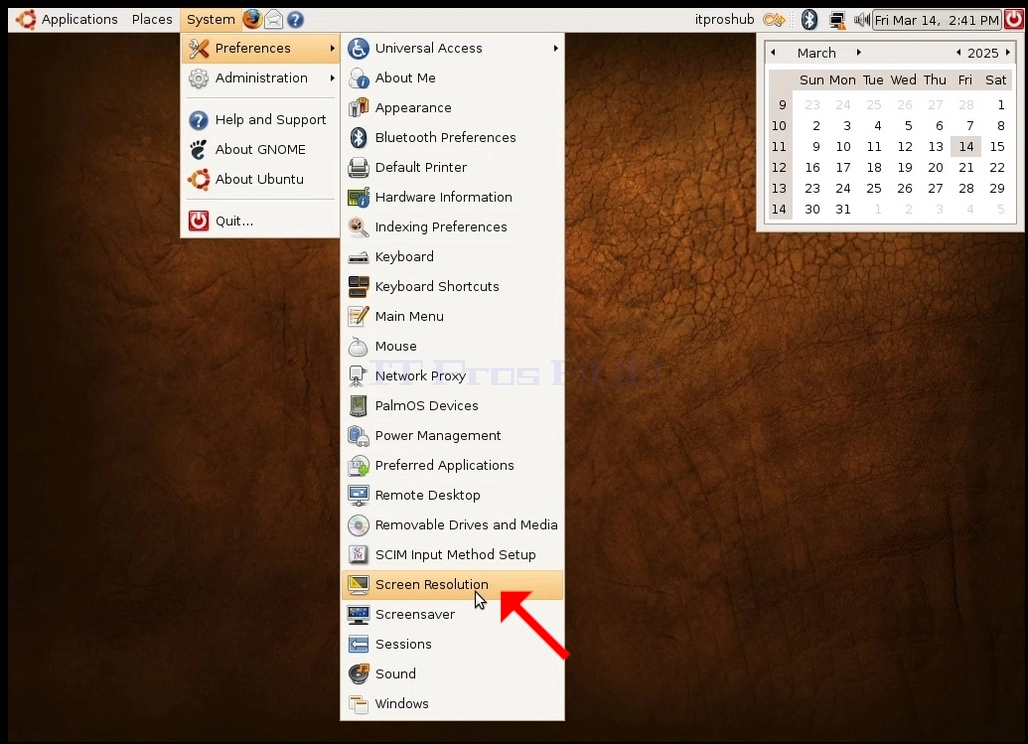The image size is (1028, 744).
Task: Expand the Administration submenu
Action: pyautogui.click(x=260, y=78)
